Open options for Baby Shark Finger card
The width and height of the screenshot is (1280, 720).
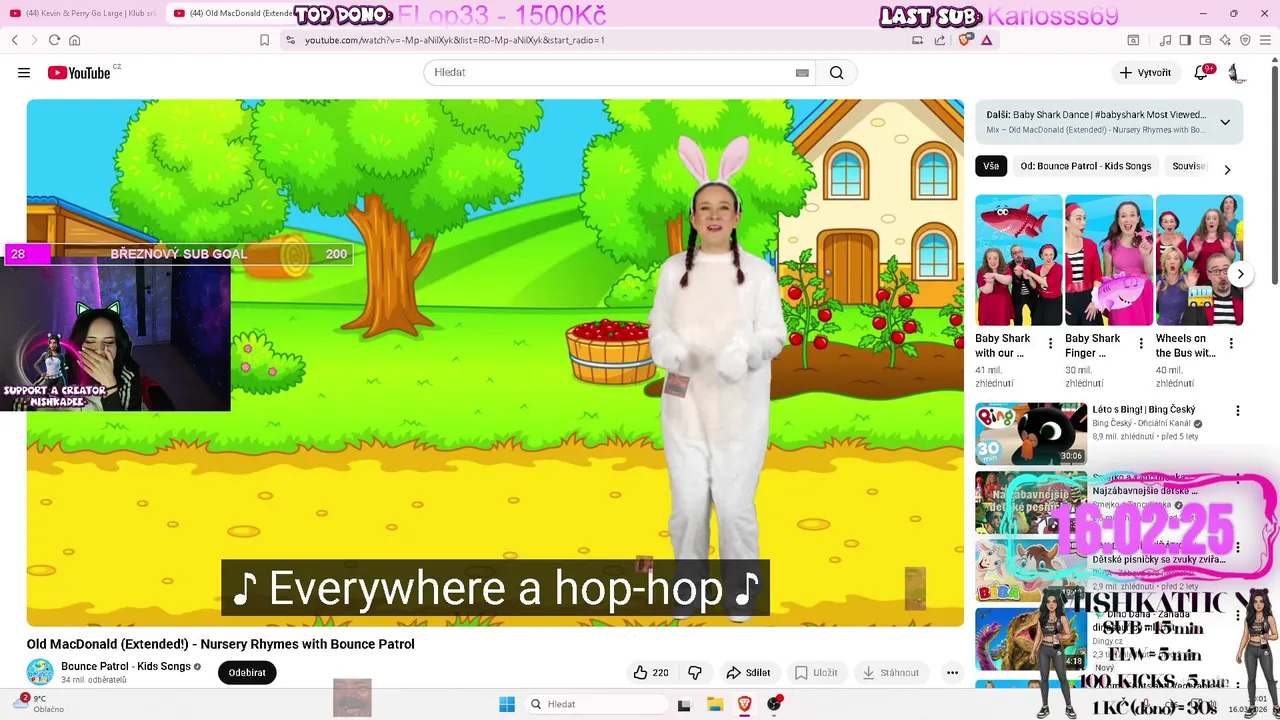[x=1141, y=344]
